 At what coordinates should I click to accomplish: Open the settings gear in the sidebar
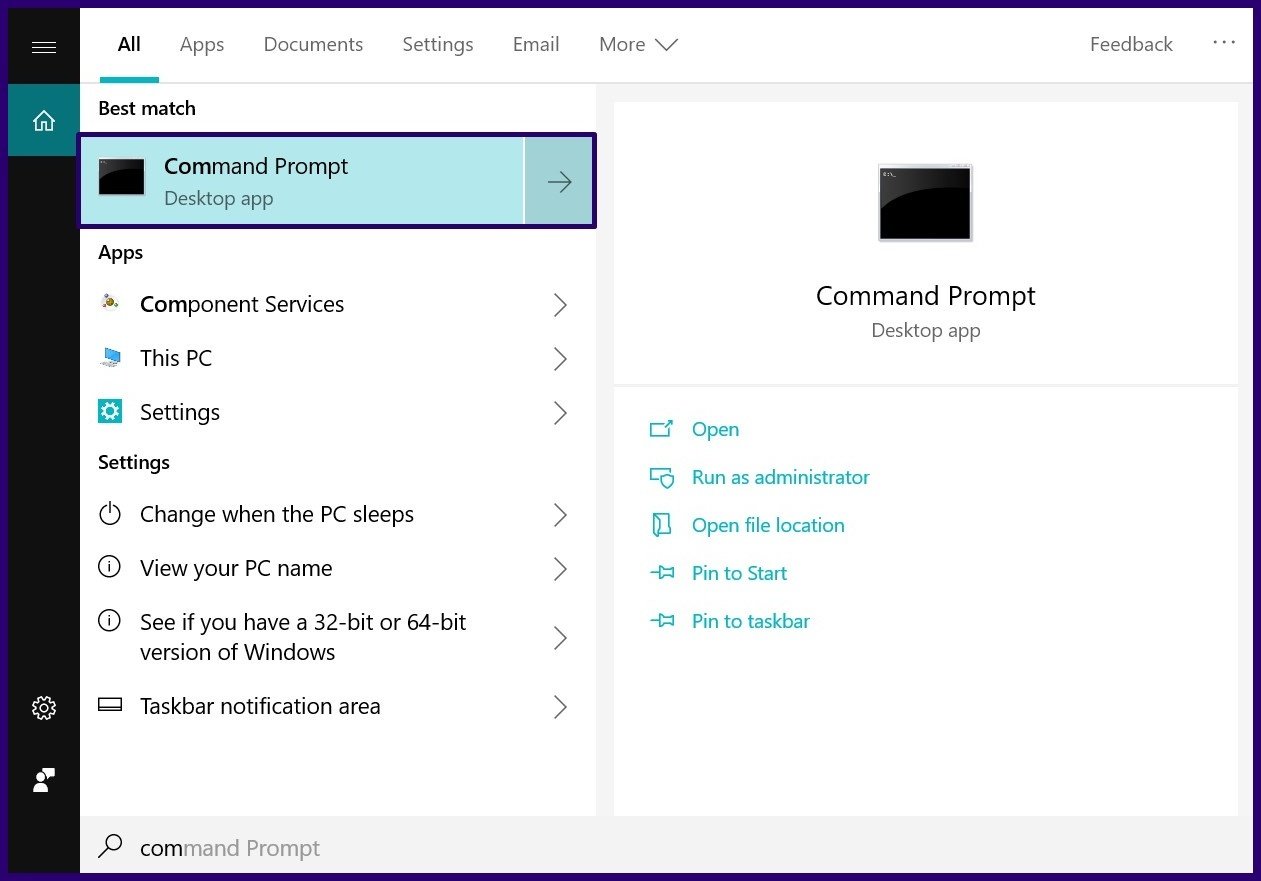[x=44, y=708]
